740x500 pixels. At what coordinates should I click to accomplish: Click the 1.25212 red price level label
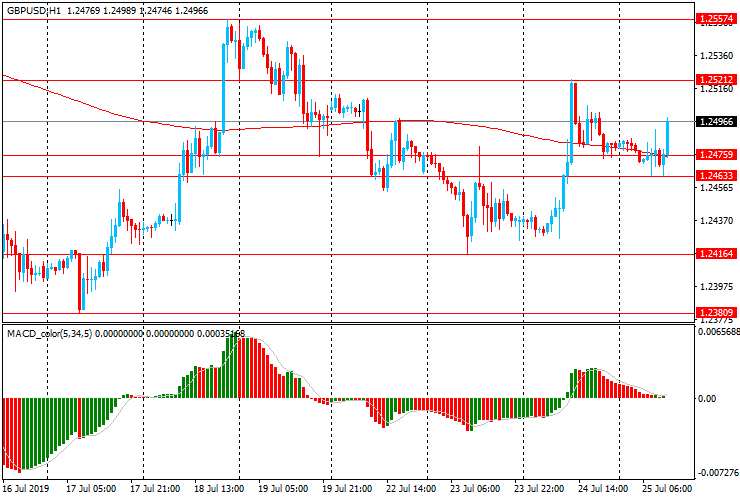pos(716,79)
